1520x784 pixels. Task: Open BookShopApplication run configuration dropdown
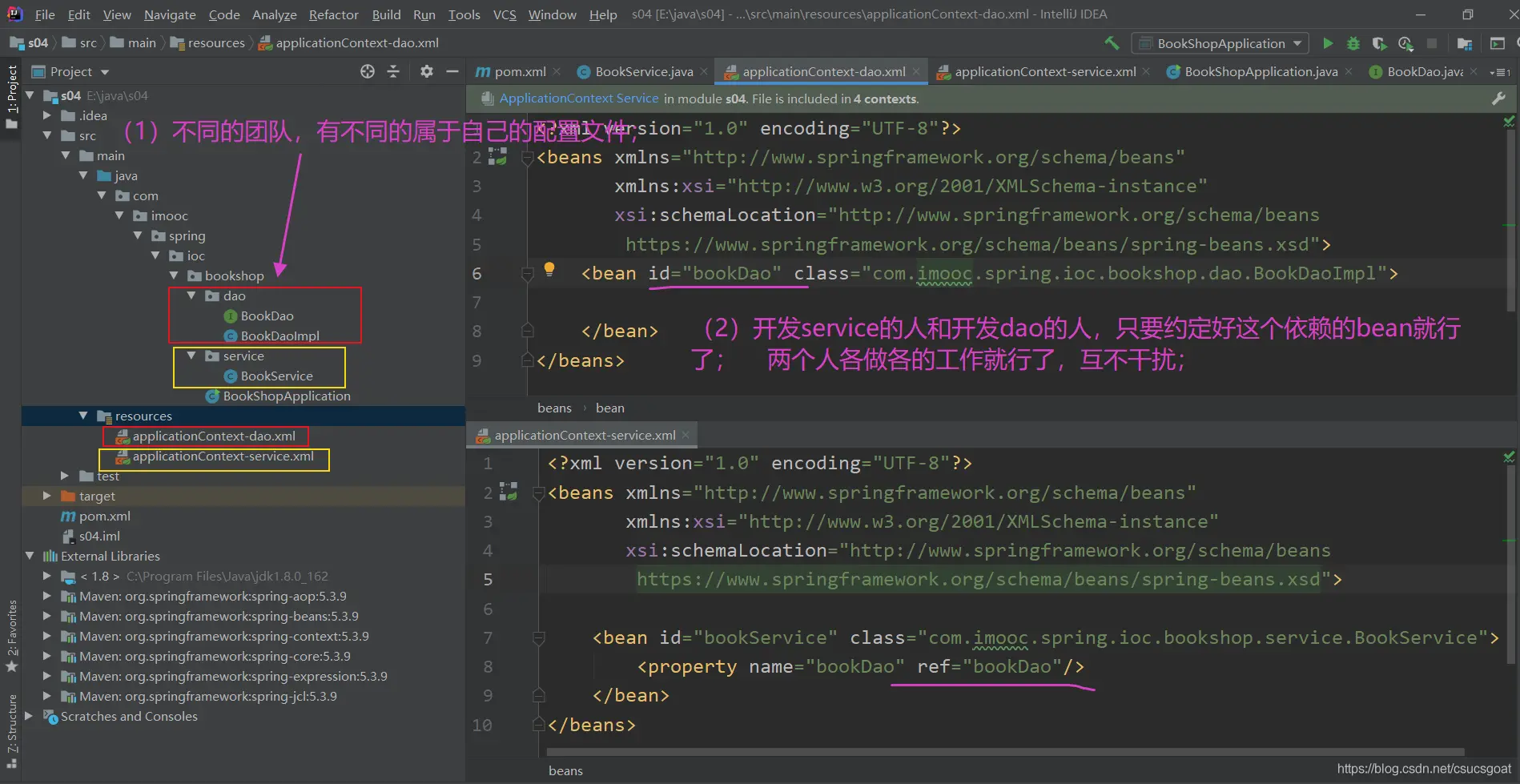tap(1220, 43)
